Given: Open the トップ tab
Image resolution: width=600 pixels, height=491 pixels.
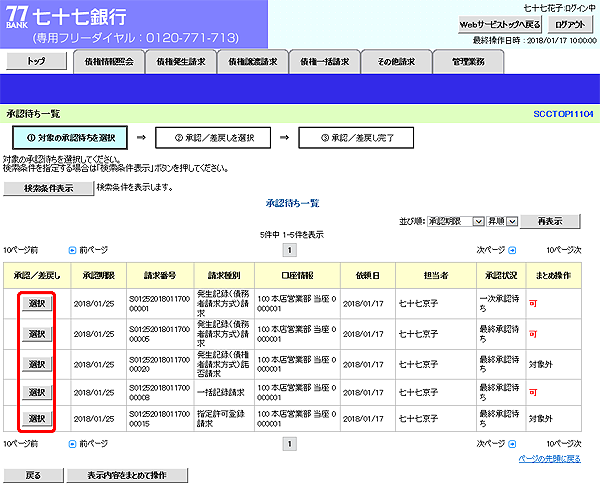Looking at the screenshot, I should [x=36, y=61].
